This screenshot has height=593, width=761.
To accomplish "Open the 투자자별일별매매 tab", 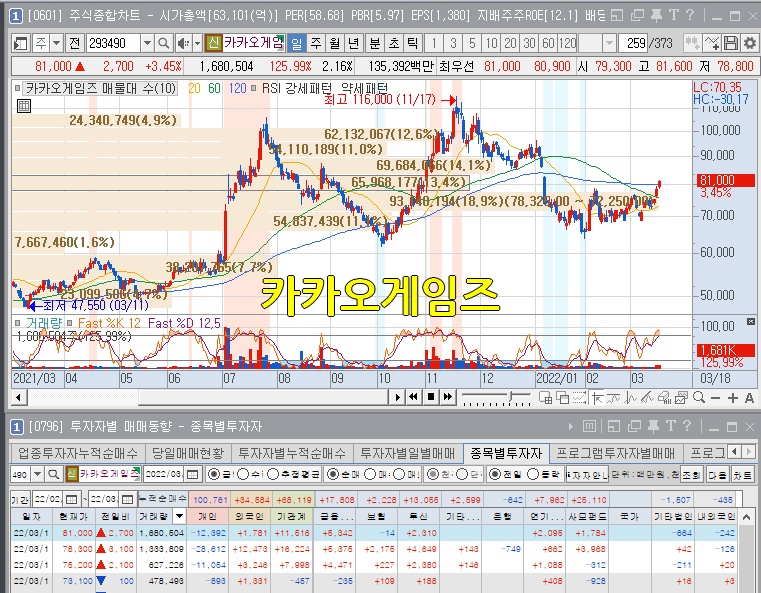I will 408,454.
